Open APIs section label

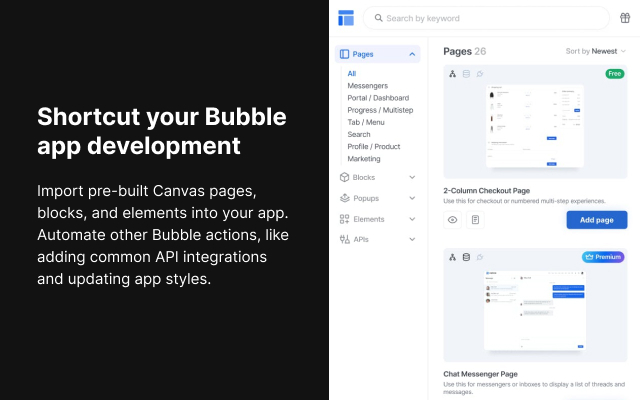coord(361,239)
